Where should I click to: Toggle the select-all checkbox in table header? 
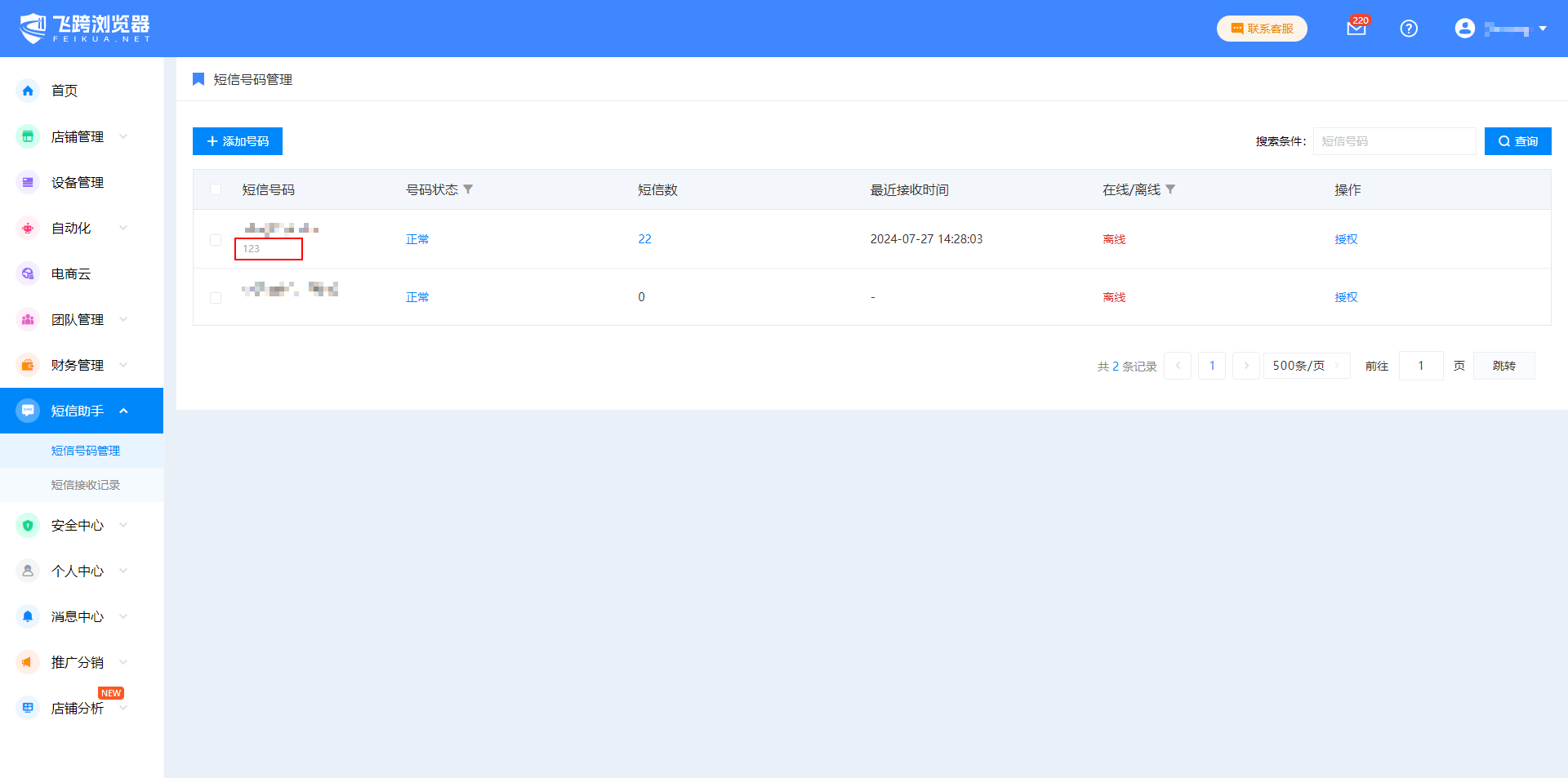point(216,189)
